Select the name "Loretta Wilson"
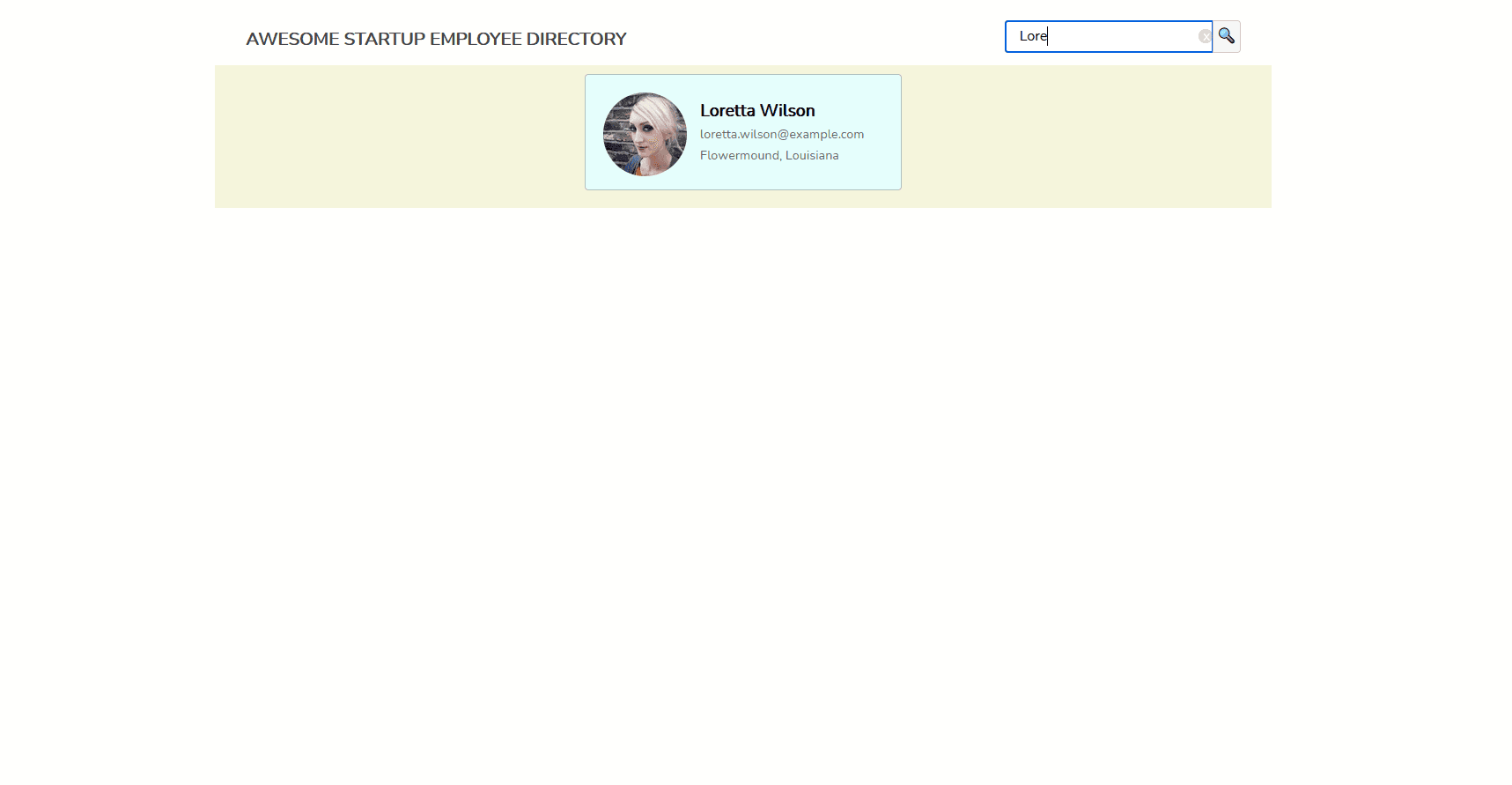The image size is (1512, 785). [757, 110]
